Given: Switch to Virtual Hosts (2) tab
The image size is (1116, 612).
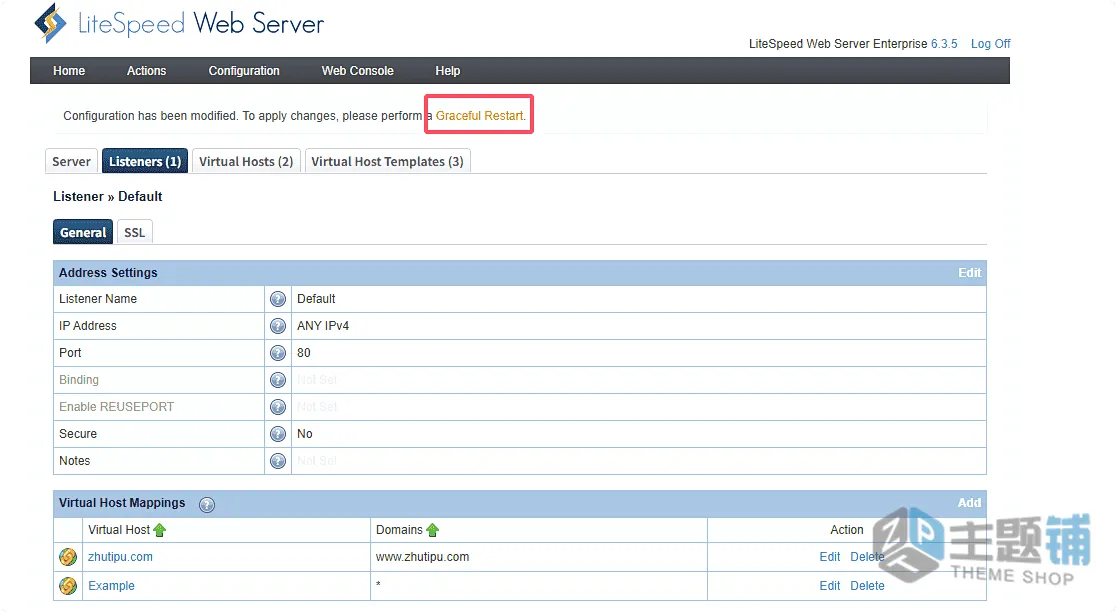Looking at the screenshot, I should click(x=246, y=162).
